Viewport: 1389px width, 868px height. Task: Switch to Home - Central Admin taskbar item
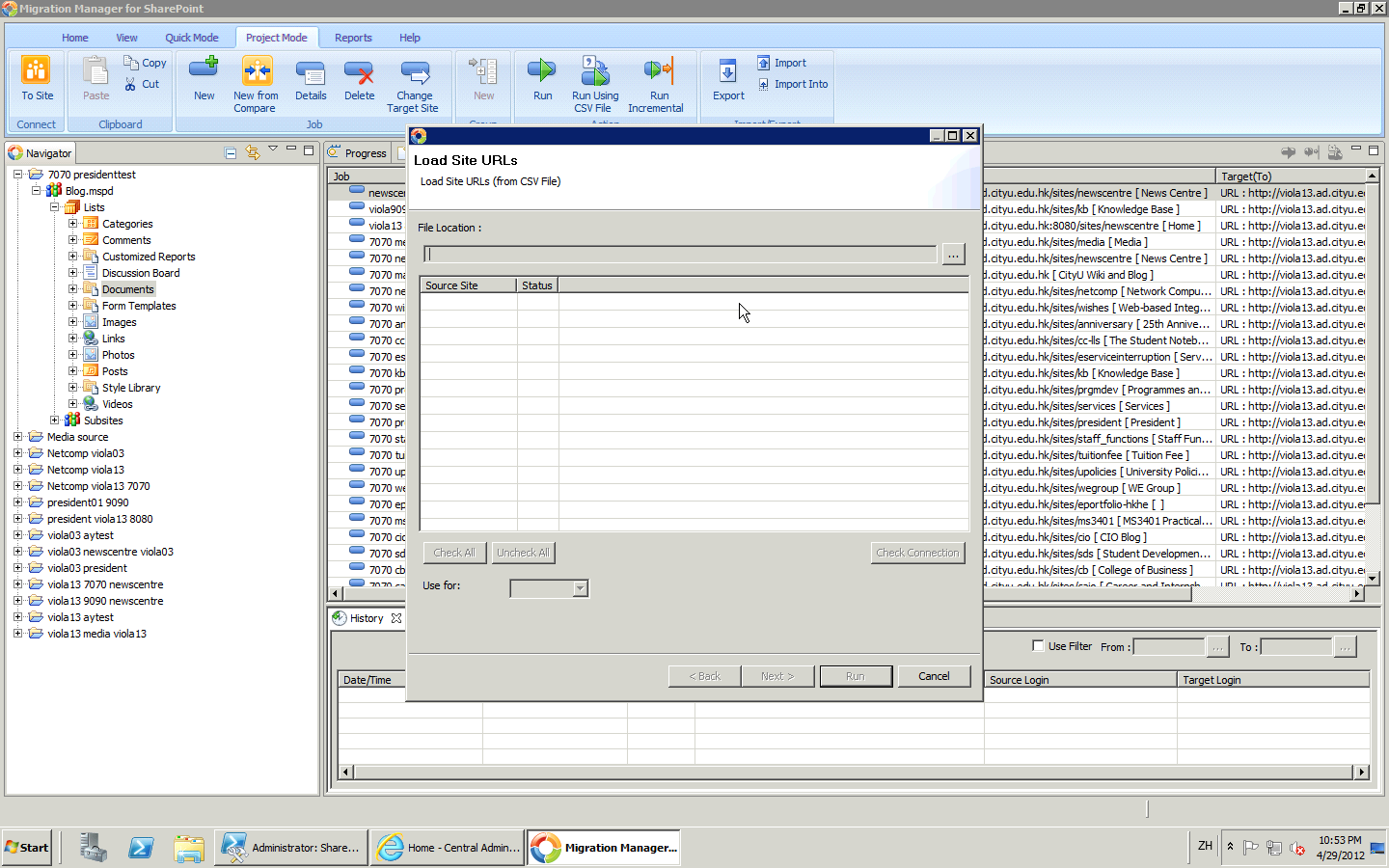[449, 848]
